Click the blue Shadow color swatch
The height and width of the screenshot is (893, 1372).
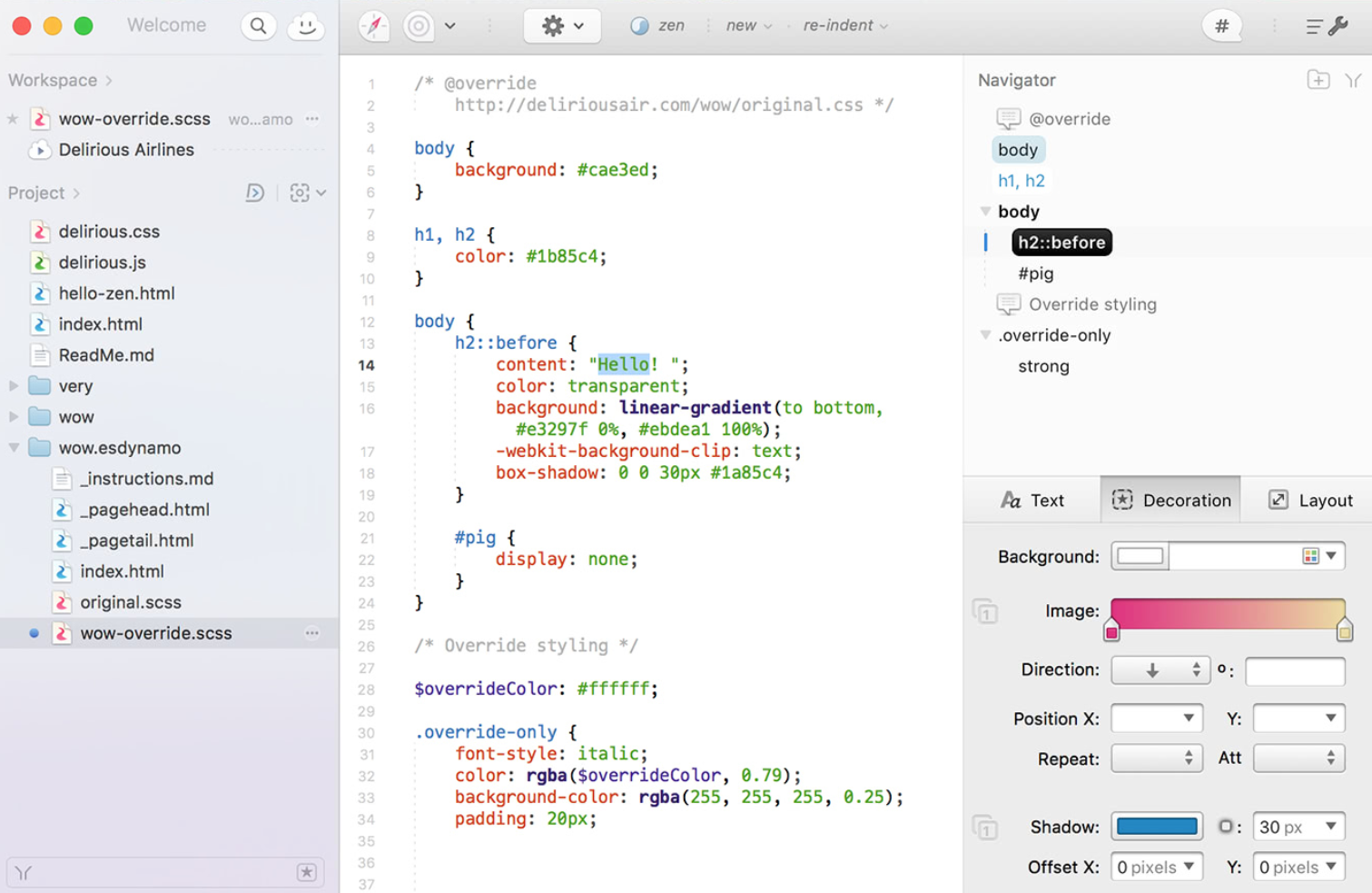(x=1157, y=827)
